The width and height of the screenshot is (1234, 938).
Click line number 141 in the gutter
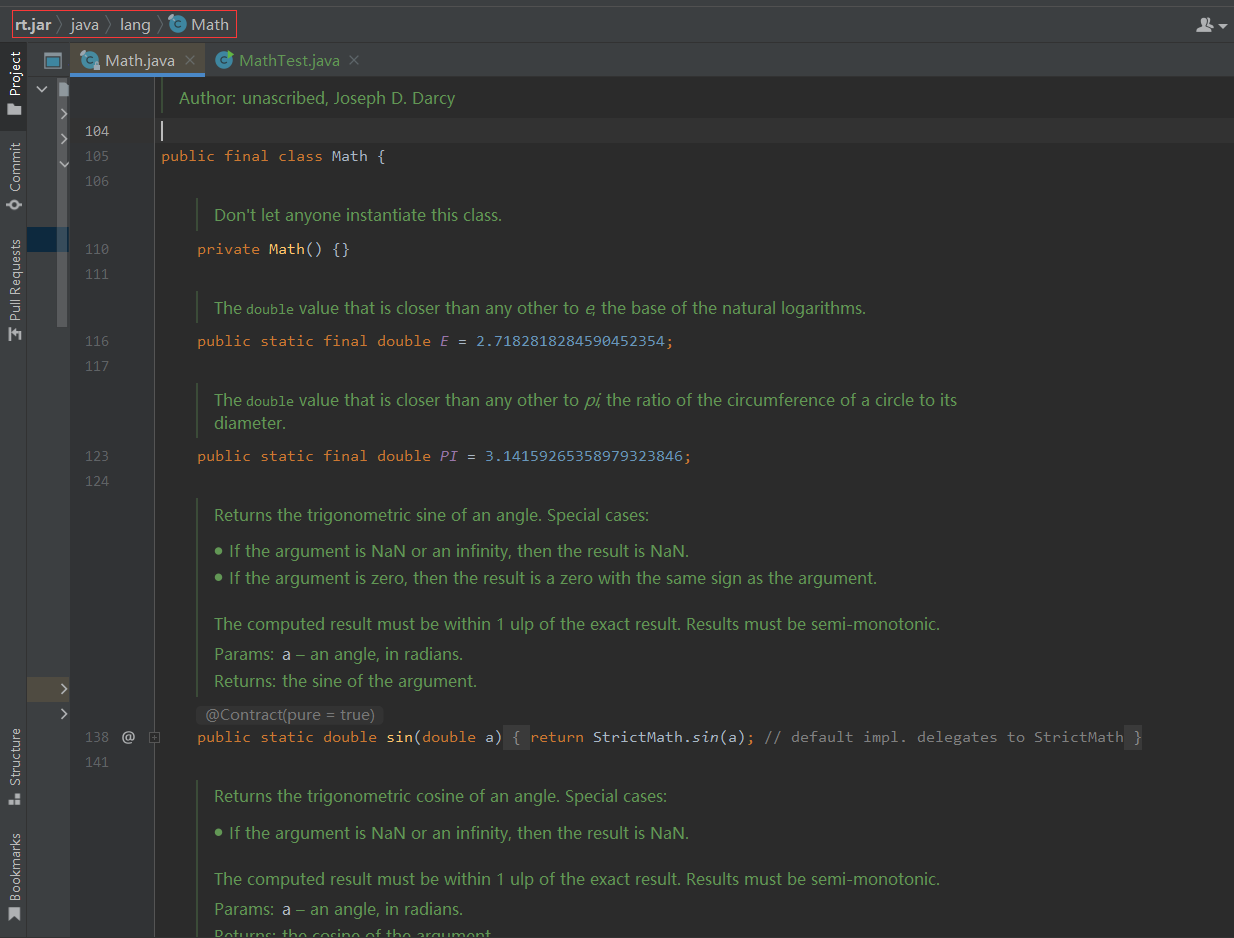pyautogui.click(x=97, y=762)
